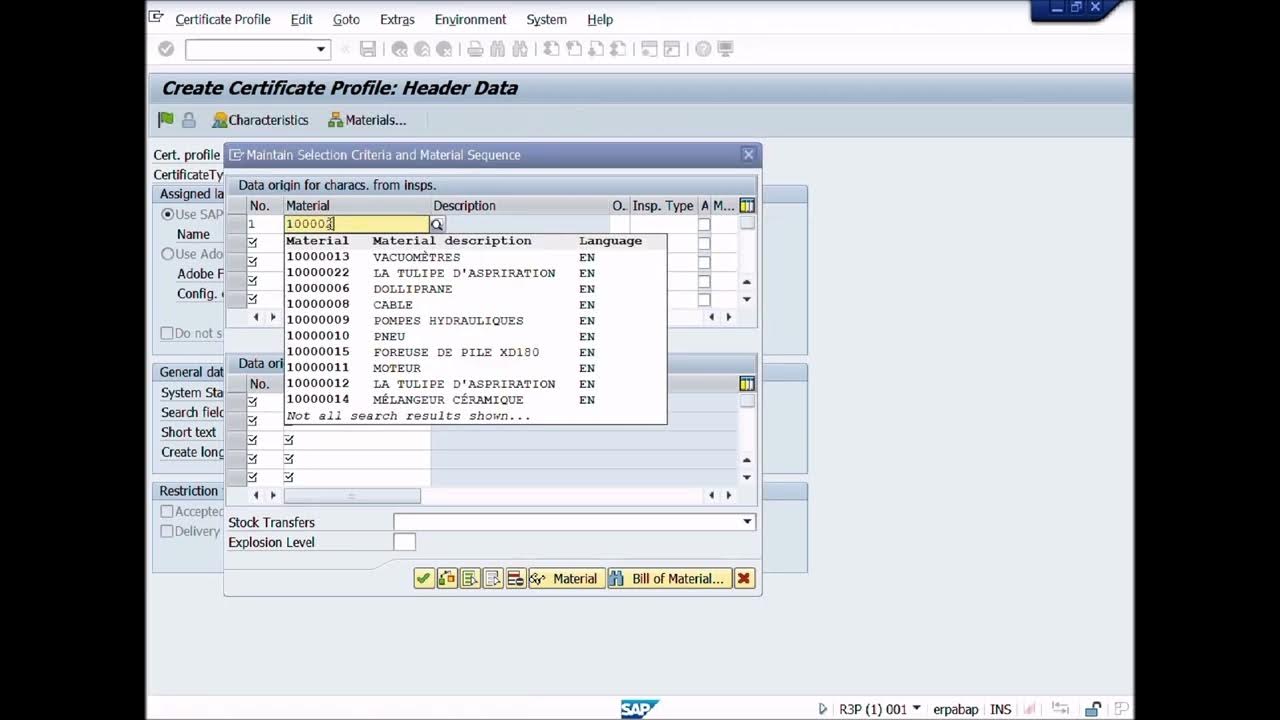The image size is (1280, 720).
Task: Click the Save diskette icon in the toolbar
Action: (368, 49)
